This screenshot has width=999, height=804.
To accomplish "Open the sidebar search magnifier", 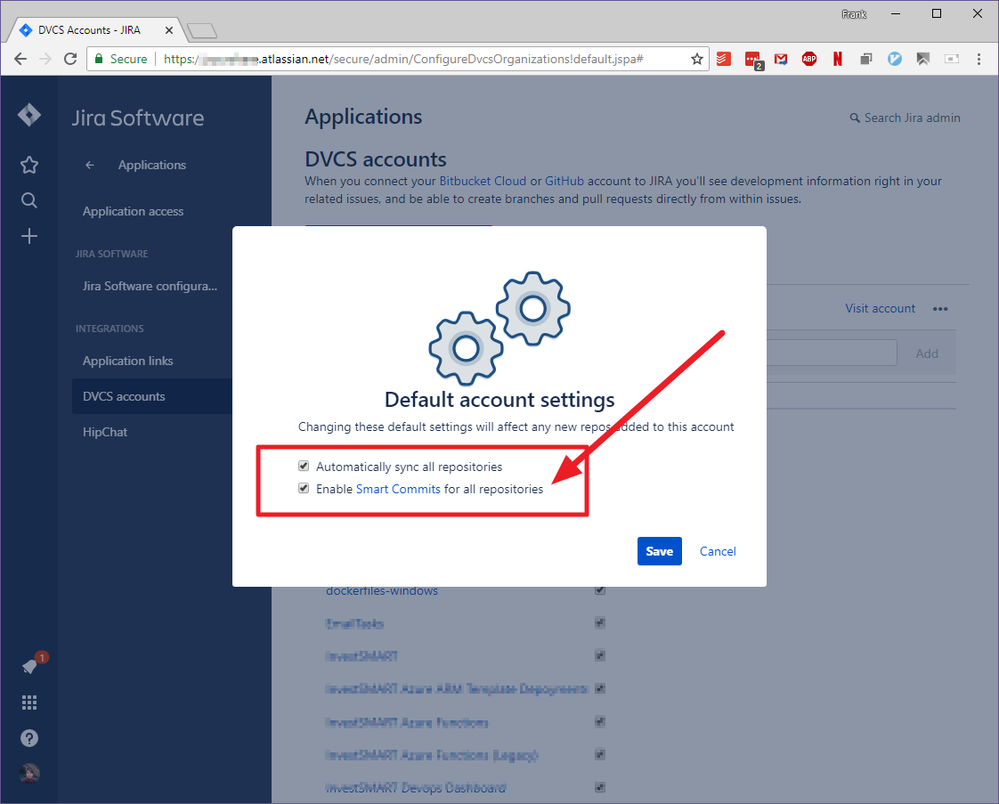I will click(x=29, y=201).
